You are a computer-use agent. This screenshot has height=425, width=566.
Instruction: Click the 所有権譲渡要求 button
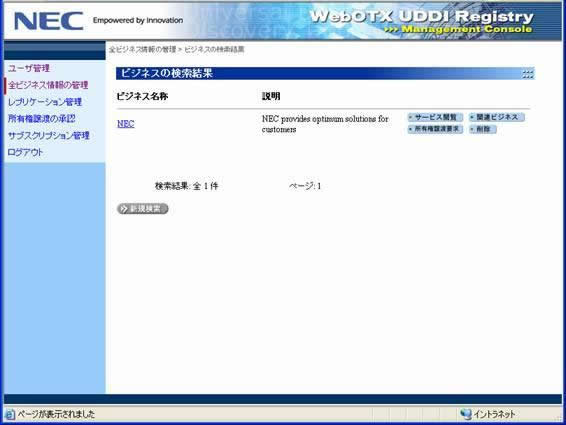(435, 129)
